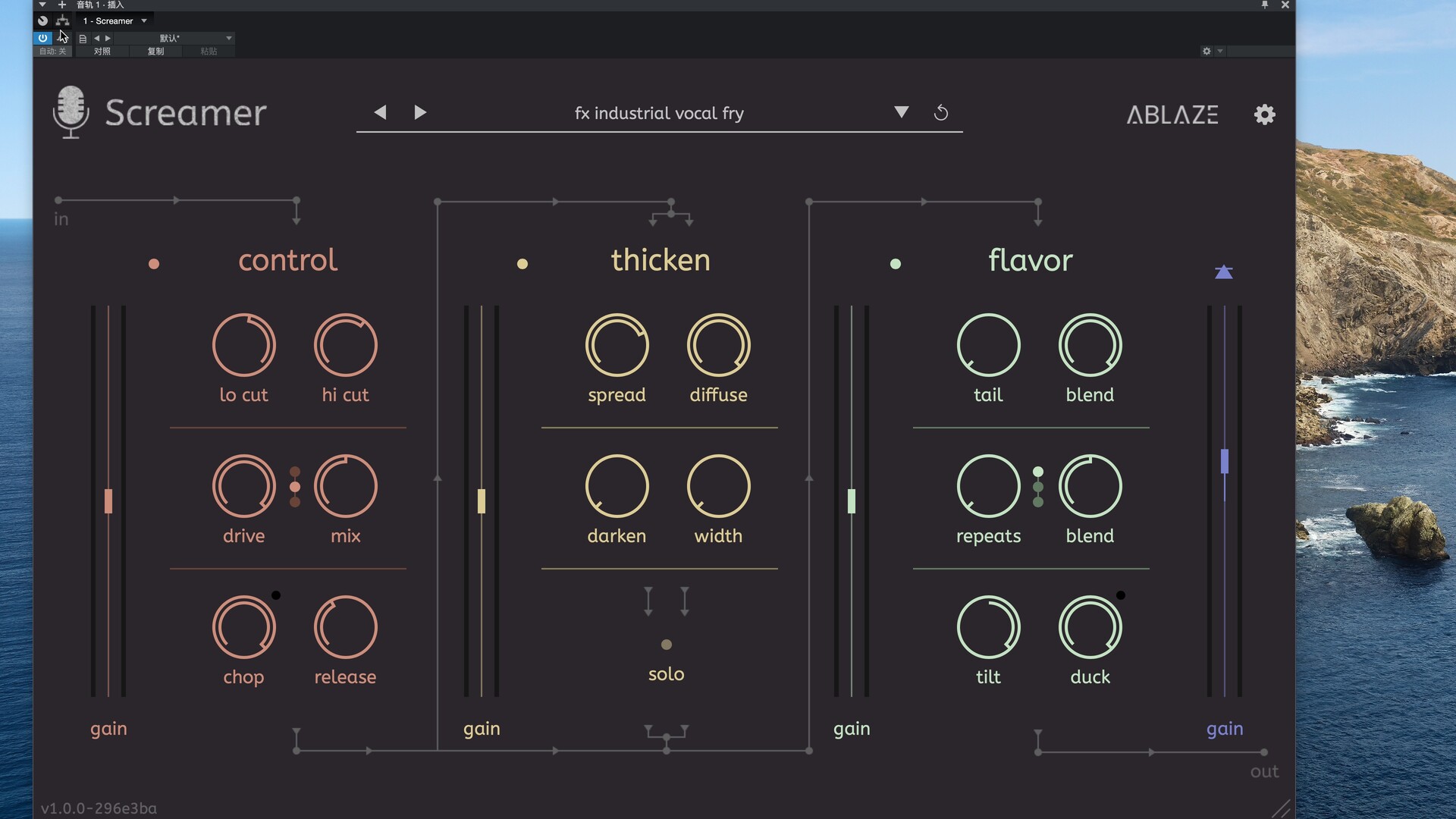1456x819 pixels.
Task: Select the top drive mode dot
Action: (x=295, y=472)
